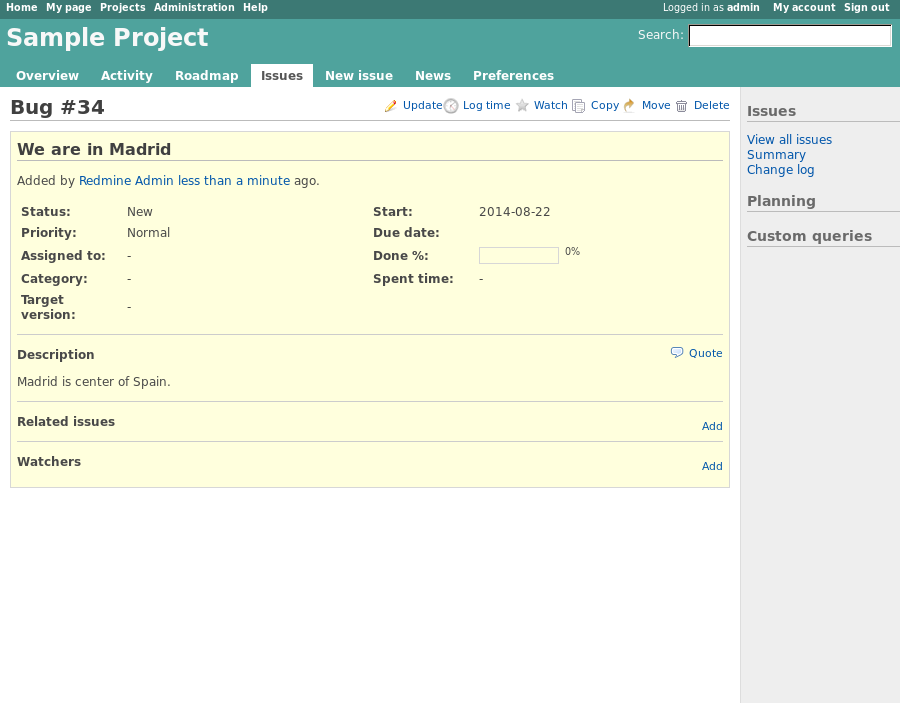Open Administration in top menu
The width and height of the screenshot is (900, 703).
[x=194, y=7]
